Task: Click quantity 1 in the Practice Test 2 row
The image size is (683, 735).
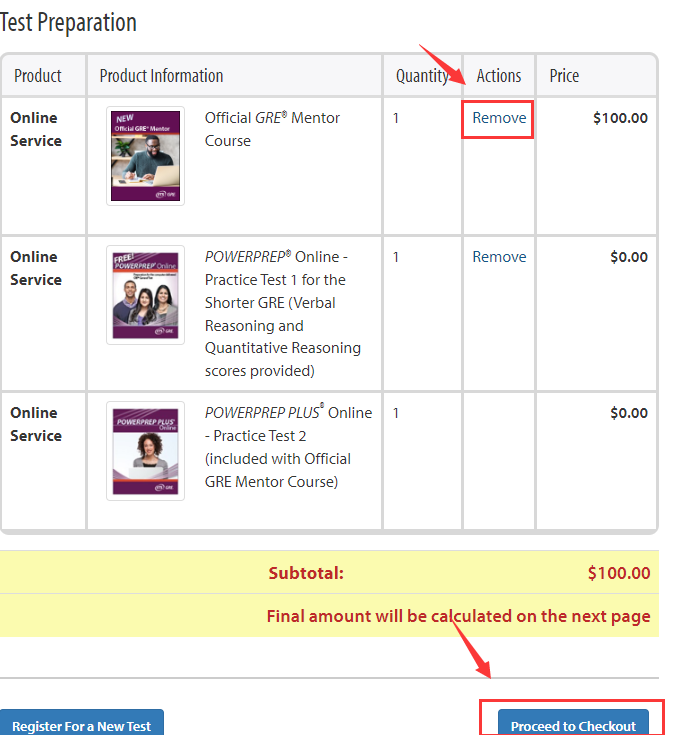Action: (x=396, y=413)
